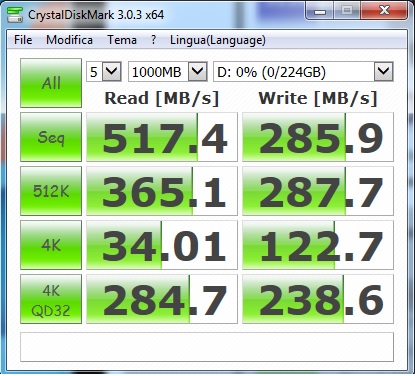415x376 pixels.
Task: Open the Tema menu
Action: tap(122, 40)
